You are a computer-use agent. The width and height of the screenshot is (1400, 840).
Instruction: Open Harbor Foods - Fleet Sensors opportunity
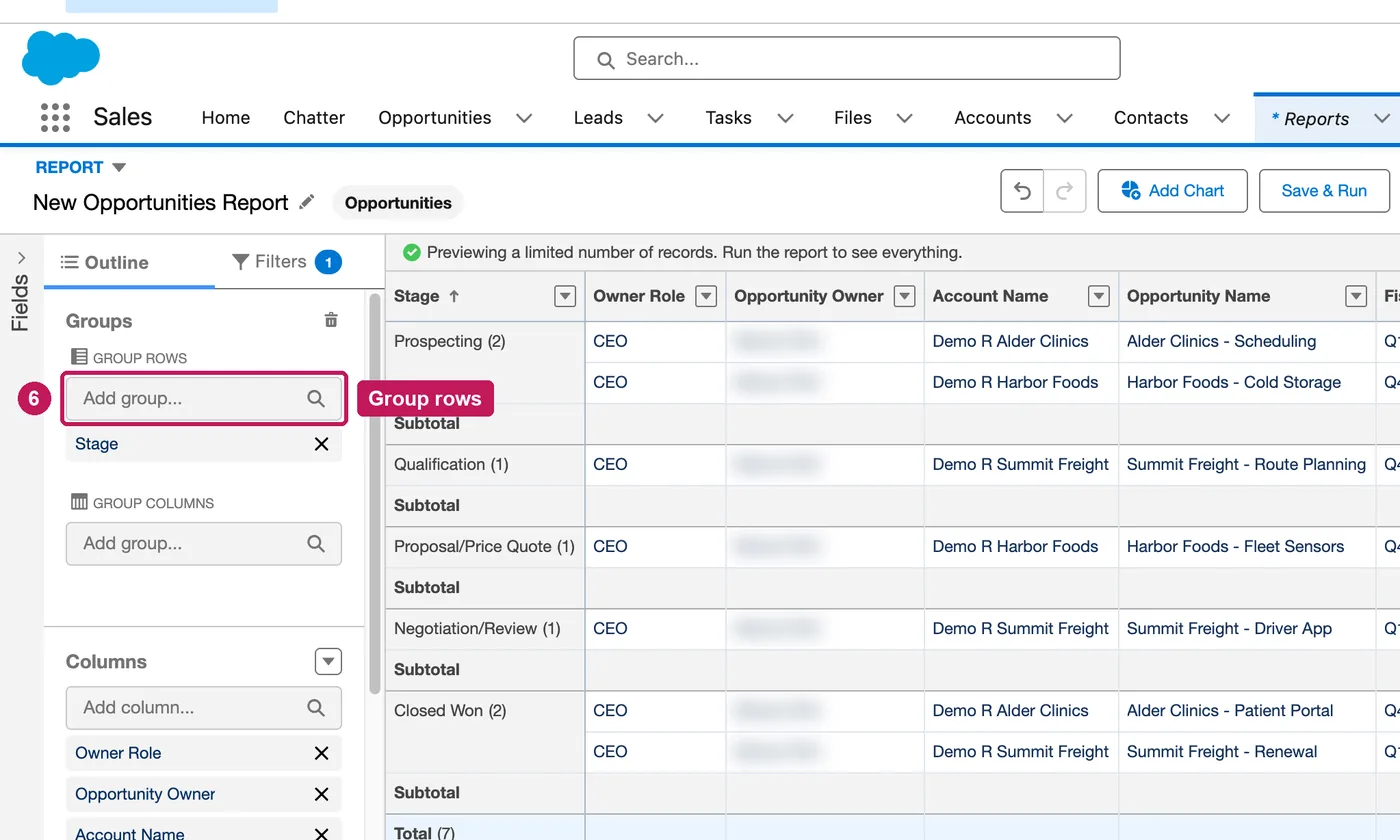coord(1235,546)
